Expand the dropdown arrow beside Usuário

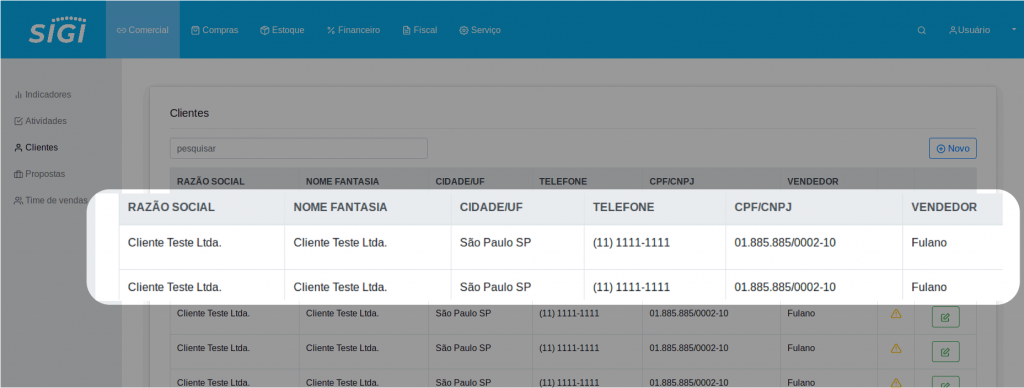(x=1014, y=29)
